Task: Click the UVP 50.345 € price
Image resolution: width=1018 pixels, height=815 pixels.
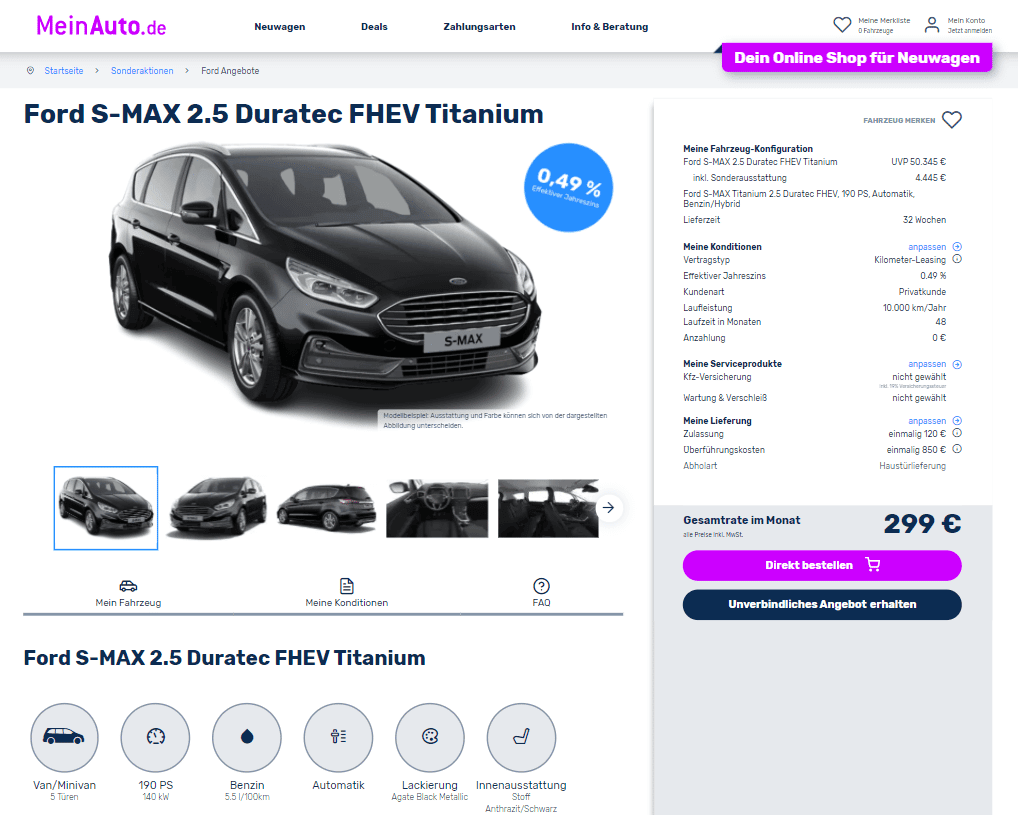Action: point(918,162)
